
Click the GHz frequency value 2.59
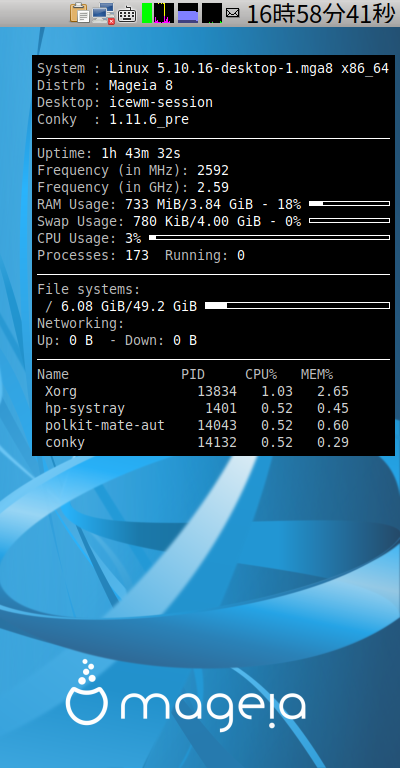[213, 188]
